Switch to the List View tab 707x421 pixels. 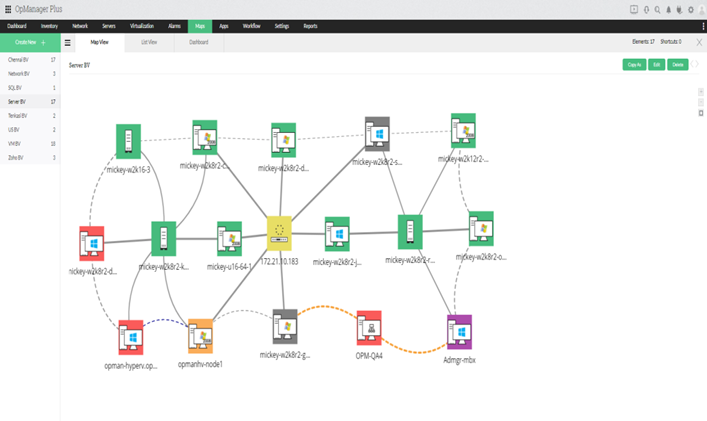click(149, 42)
